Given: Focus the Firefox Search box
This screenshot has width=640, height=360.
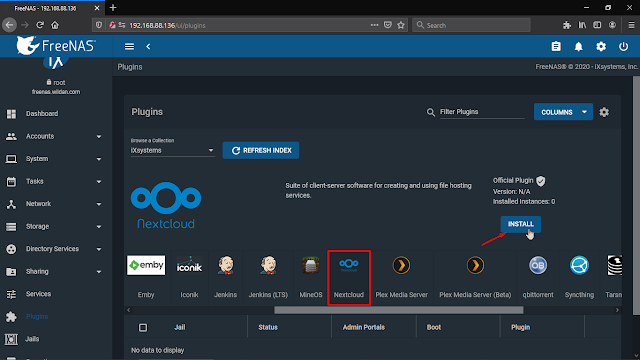Looking at the screenshot, I should point(471,25).
